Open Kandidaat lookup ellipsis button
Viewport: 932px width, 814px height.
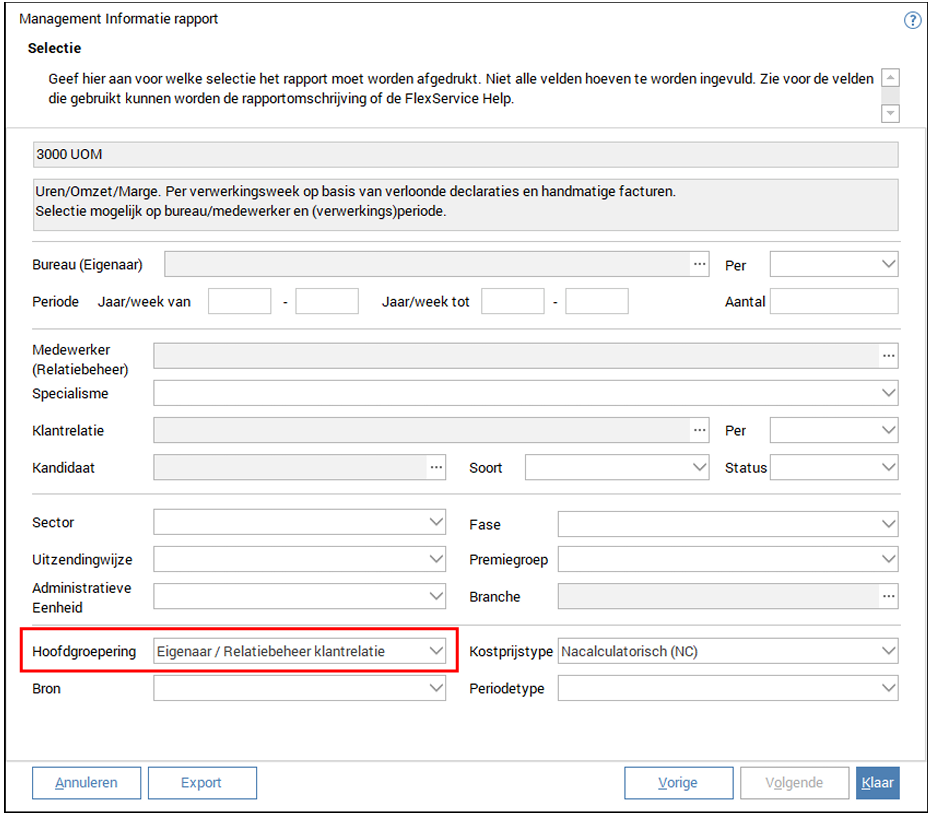click(436, 467)
